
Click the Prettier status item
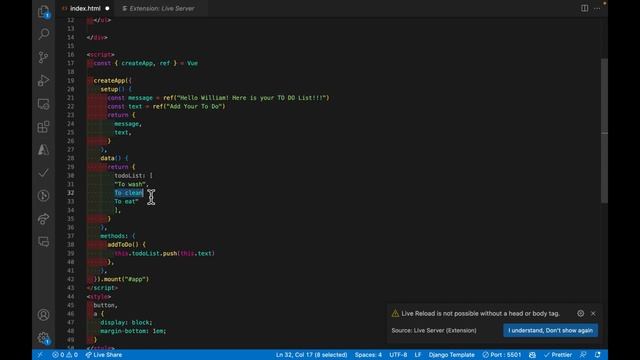click(558, 355)
